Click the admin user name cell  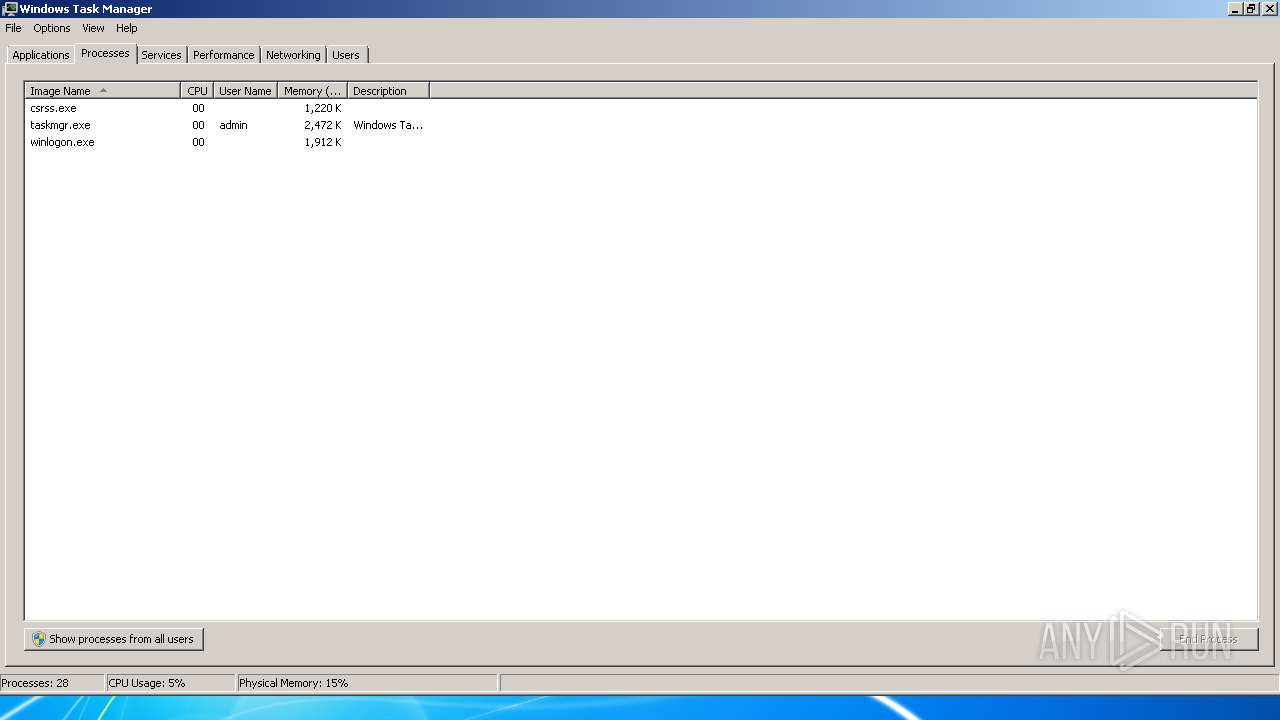(234, 125)
